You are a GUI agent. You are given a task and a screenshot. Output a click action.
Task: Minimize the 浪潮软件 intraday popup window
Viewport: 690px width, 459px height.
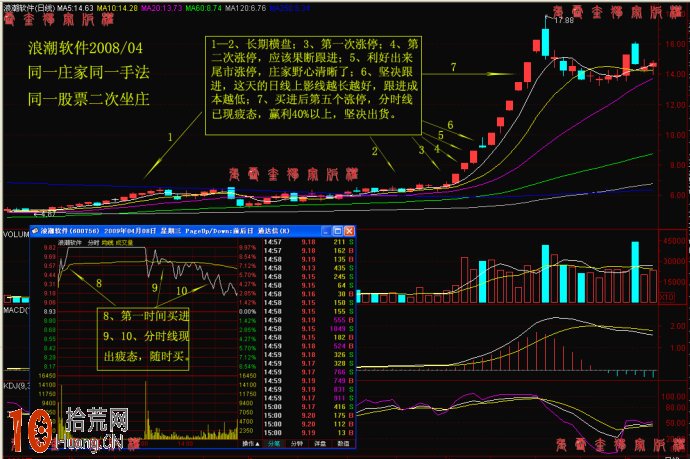click(x=326, y=231)
